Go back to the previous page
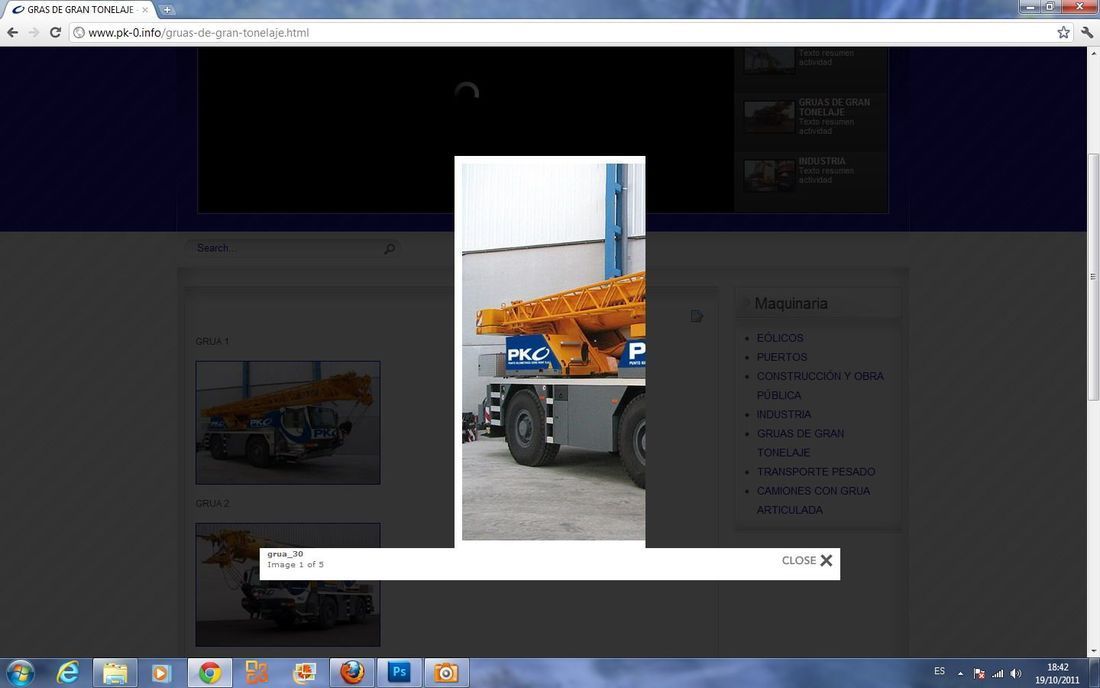Viewport: 1100px width, 688px height. click(13, 33)
